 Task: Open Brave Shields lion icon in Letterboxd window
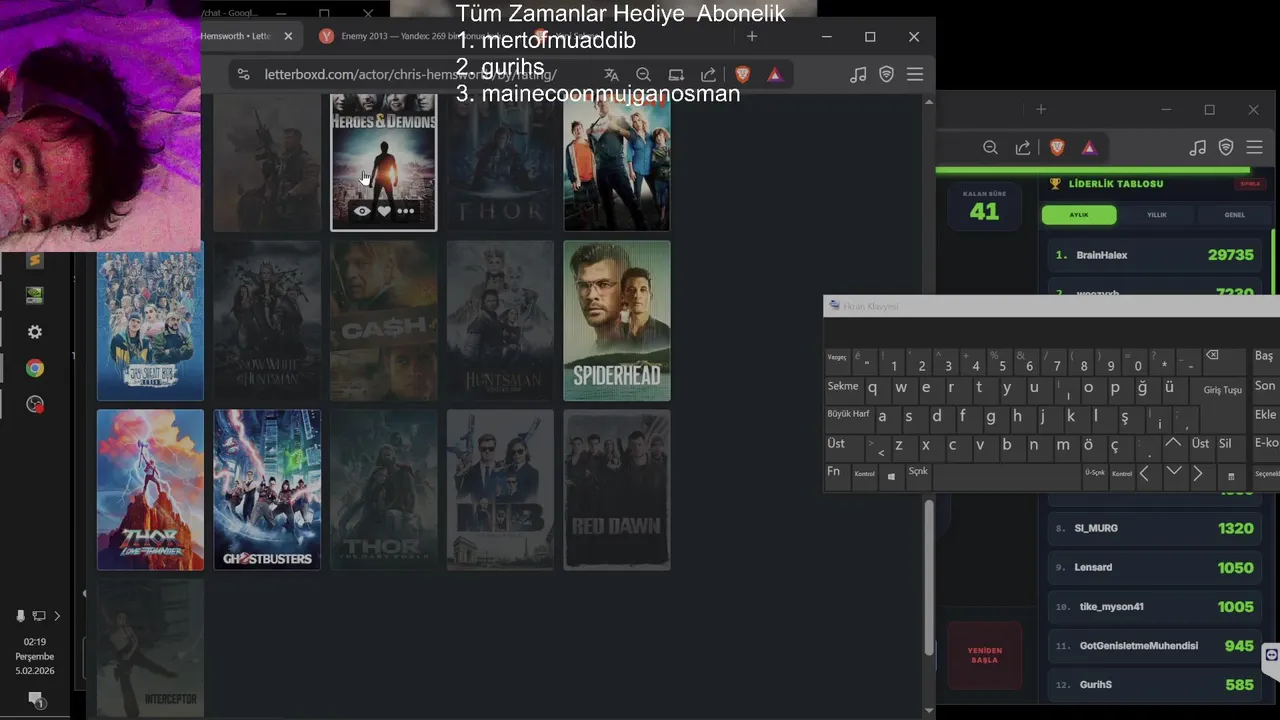pos(742,75)
